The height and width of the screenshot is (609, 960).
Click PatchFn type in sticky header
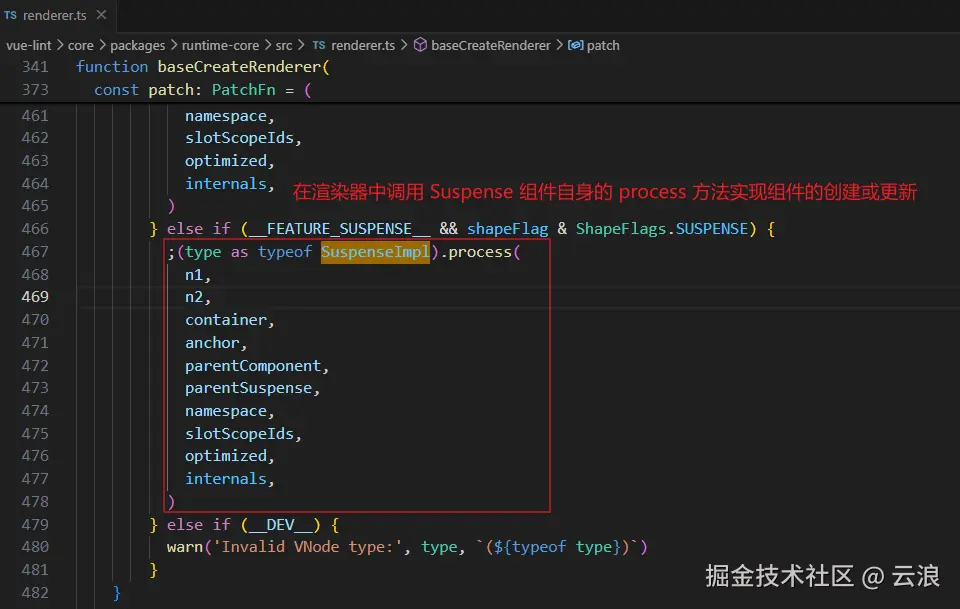(244, 90)
